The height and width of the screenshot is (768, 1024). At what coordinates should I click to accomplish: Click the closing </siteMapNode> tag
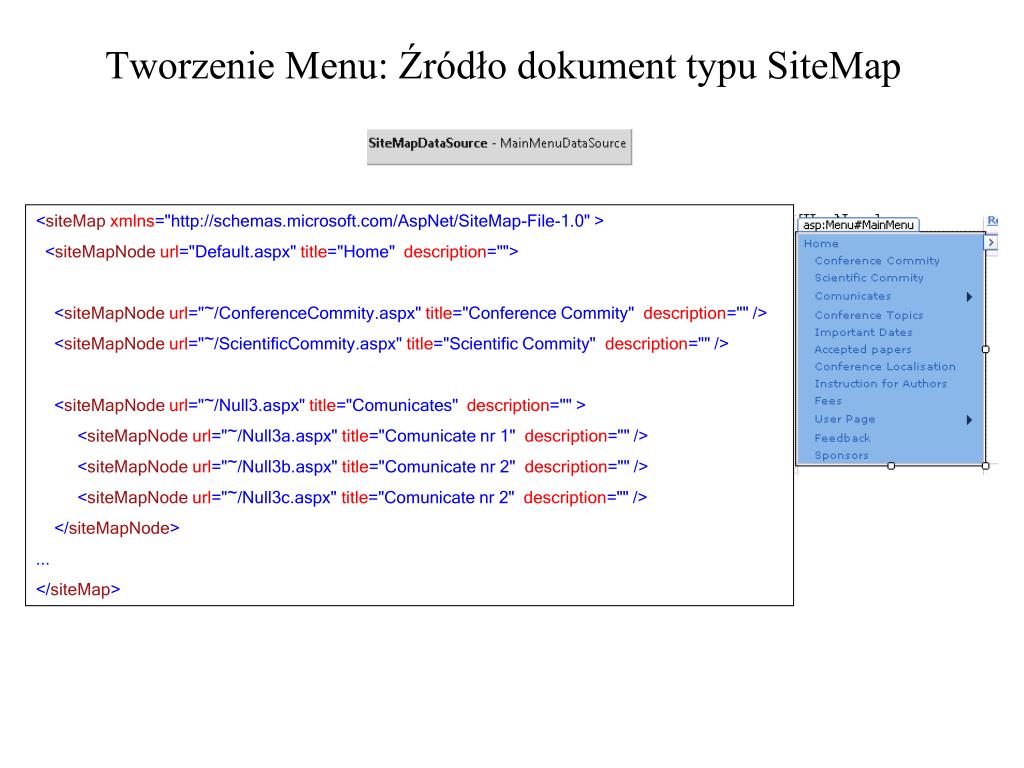tap(117, 528)
